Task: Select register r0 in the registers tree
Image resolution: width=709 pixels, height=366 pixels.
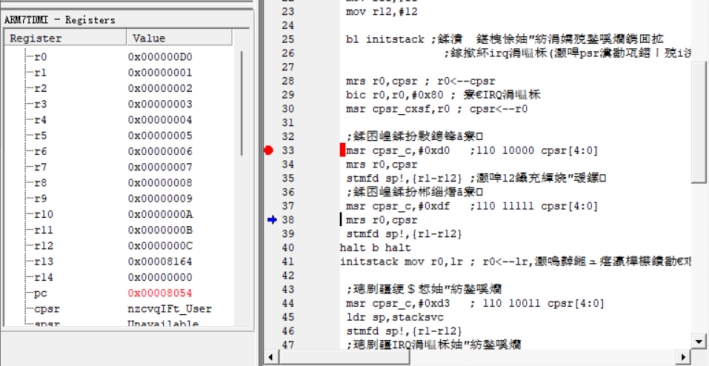Action: pos(40,57)
